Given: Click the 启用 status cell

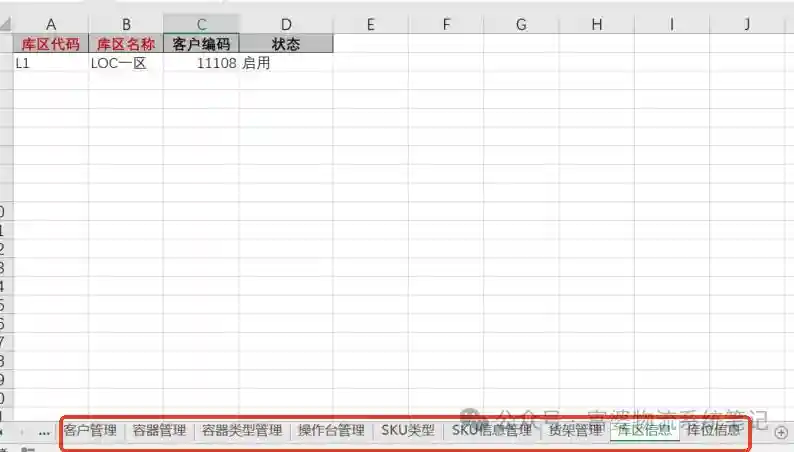Looking at the screenshot, I should point(285,63).
